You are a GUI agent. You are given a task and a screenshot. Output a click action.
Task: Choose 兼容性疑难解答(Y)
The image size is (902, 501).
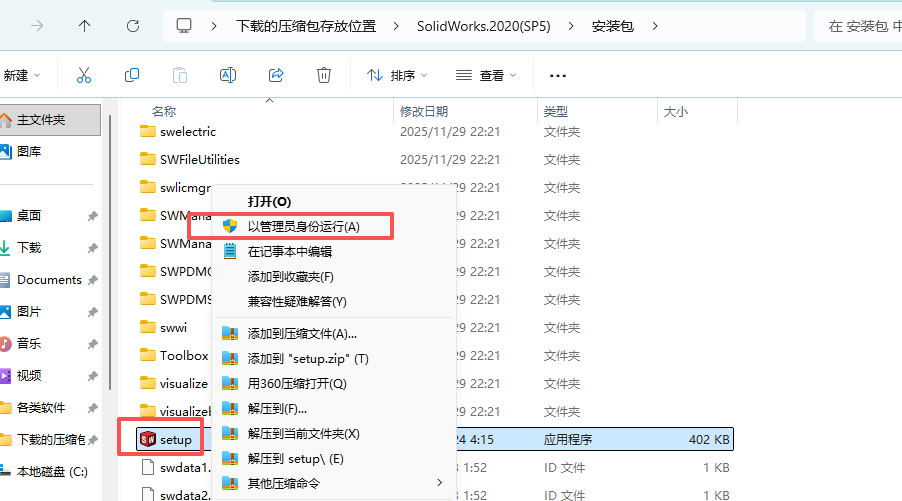pos(297,301)
